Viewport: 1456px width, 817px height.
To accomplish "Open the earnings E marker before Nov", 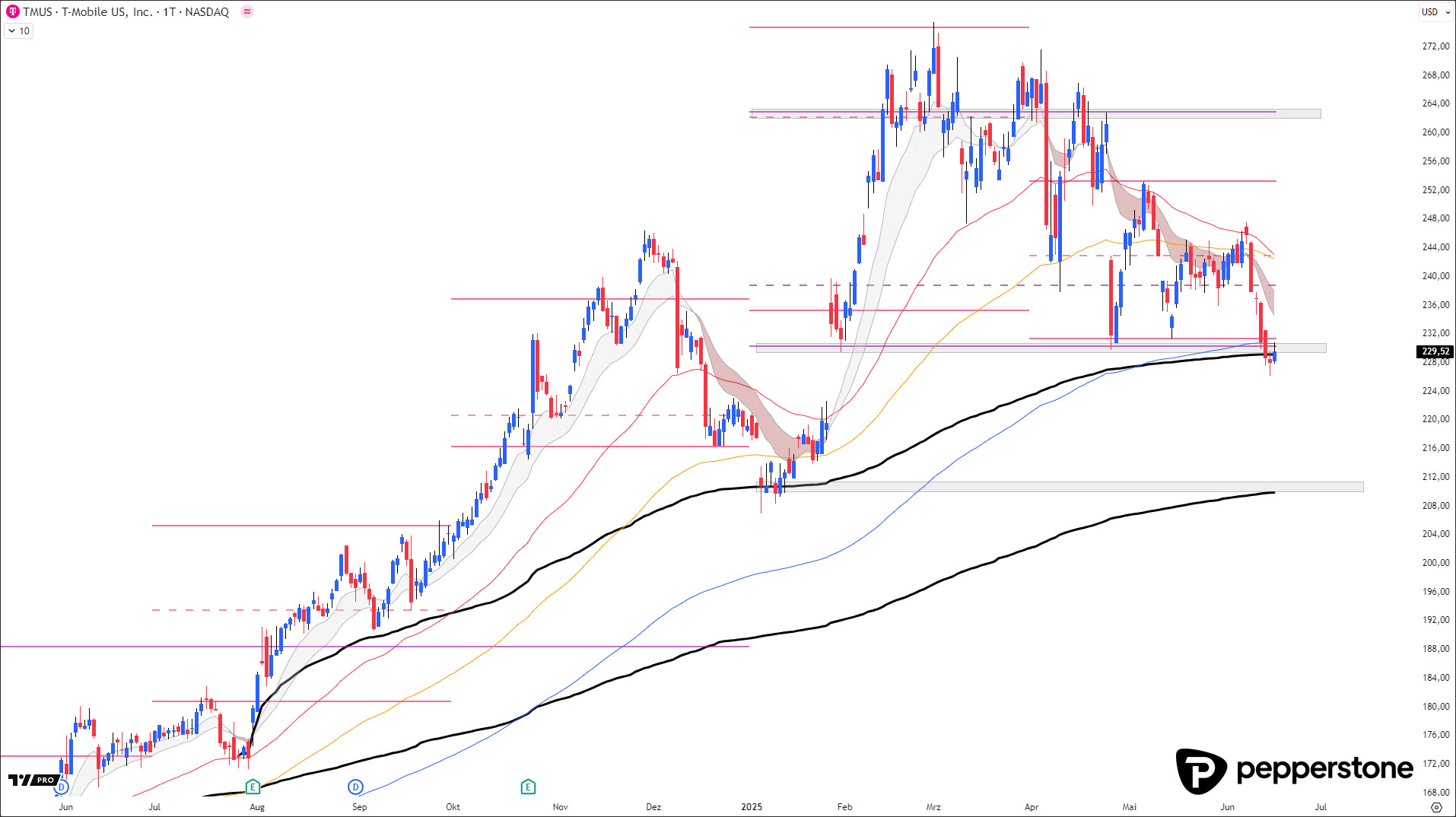I will (528, 787).
